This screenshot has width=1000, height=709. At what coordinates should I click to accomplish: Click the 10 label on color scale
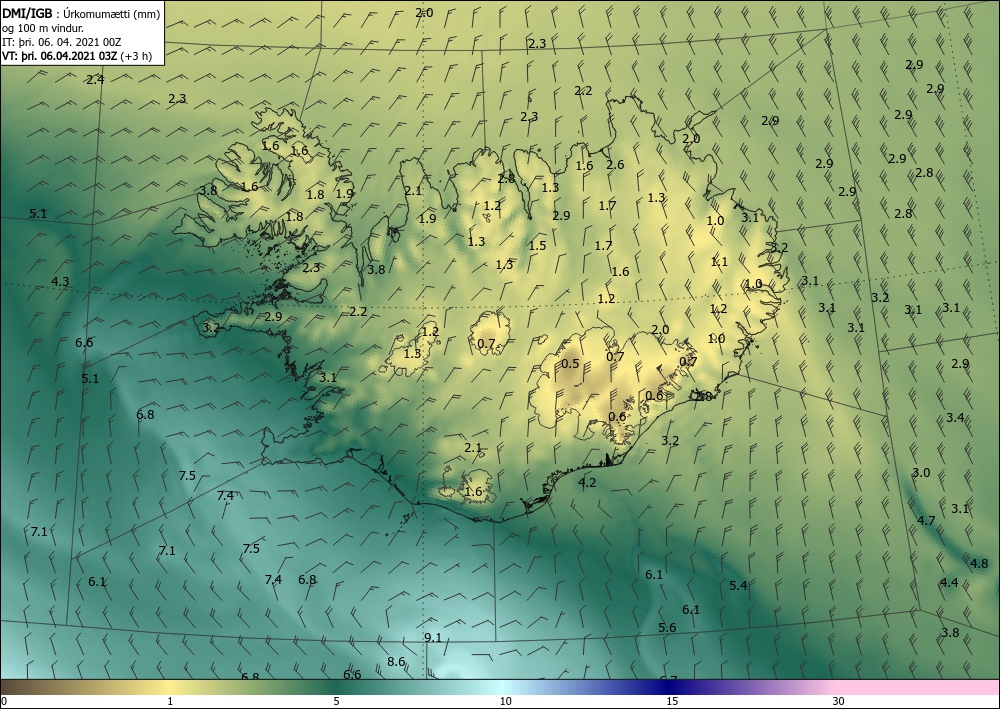tap(505, 701)
